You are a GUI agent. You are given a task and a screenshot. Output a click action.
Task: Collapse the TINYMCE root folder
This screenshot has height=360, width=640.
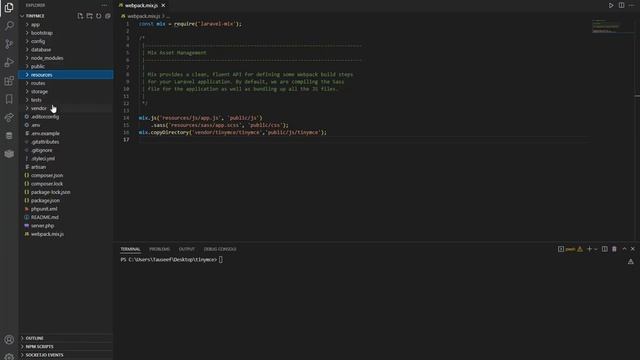[35, 16]
